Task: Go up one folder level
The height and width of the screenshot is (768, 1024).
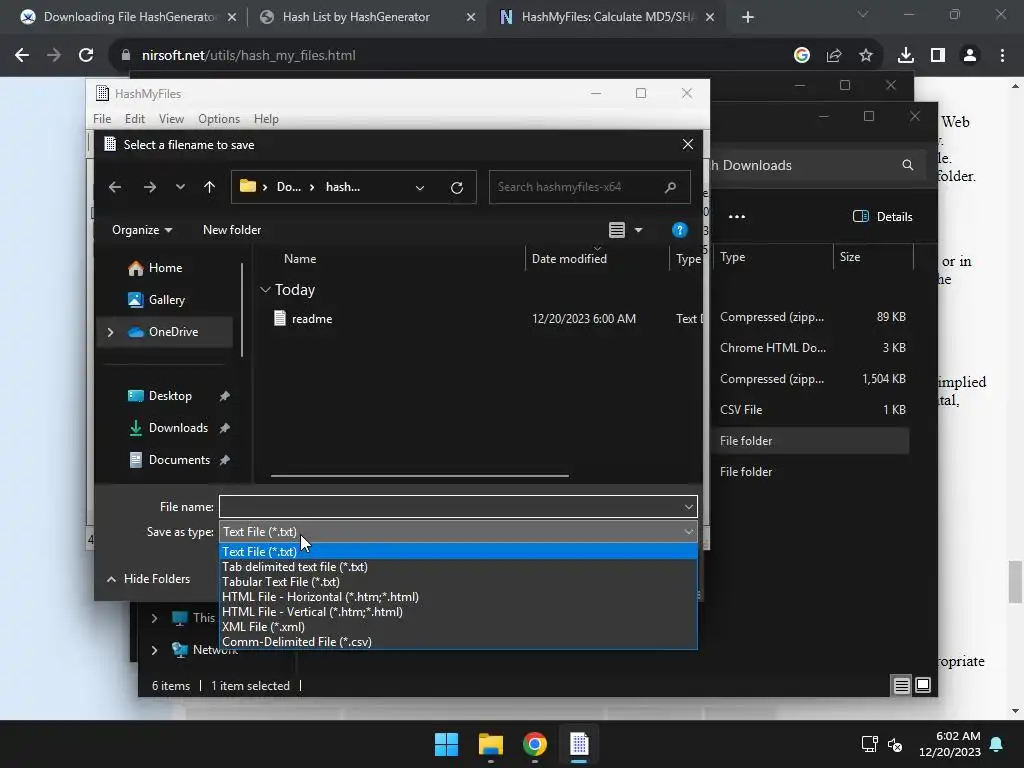Action: (x=209, y=187)
